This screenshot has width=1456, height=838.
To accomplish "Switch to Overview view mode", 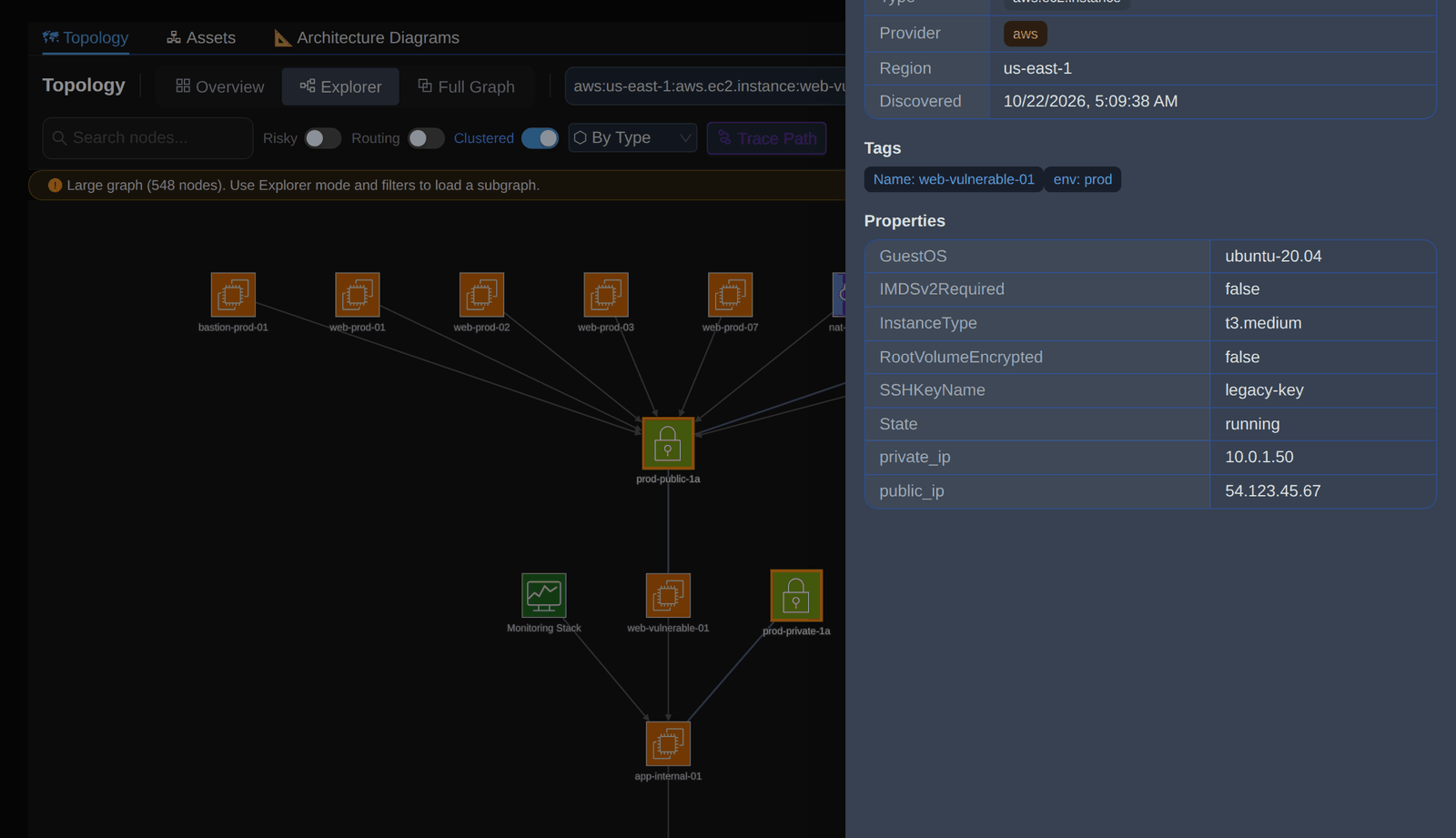I will pos(219,86).
